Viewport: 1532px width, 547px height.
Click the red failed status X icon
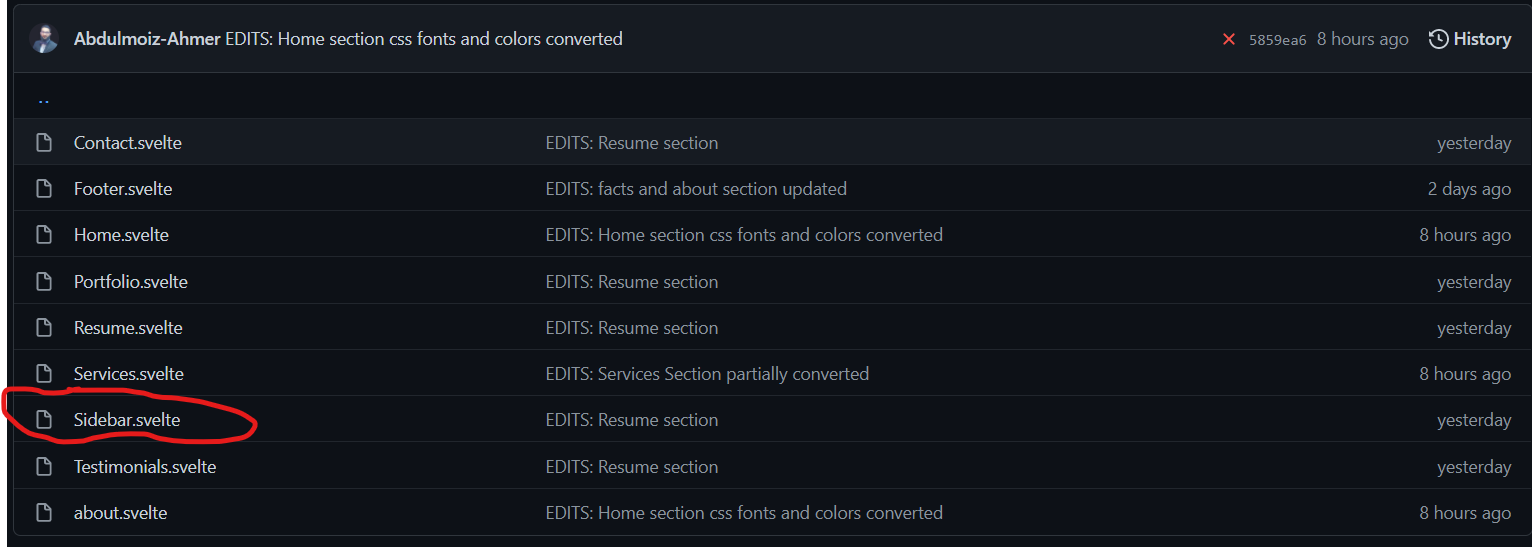1229,39
